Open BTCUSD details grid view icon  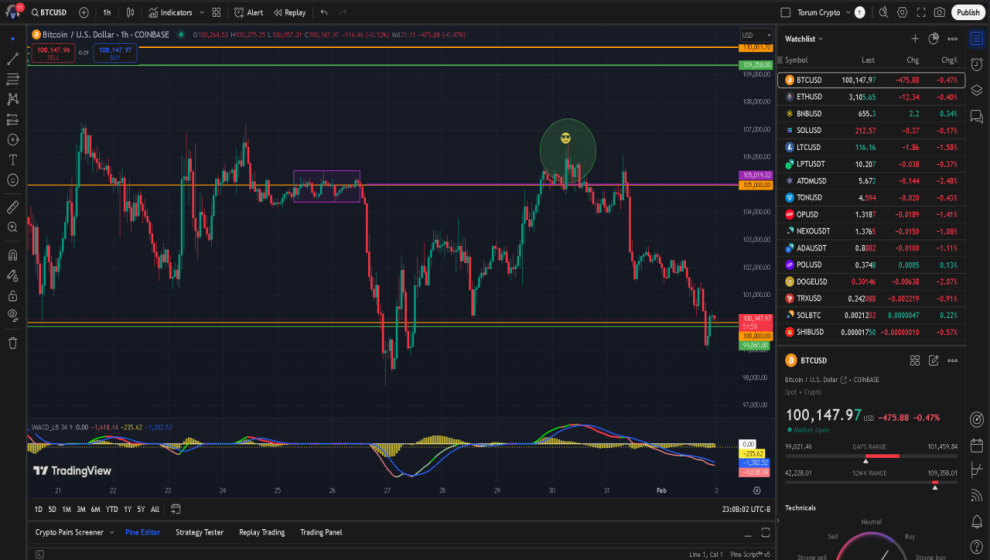tap(915, 360)
